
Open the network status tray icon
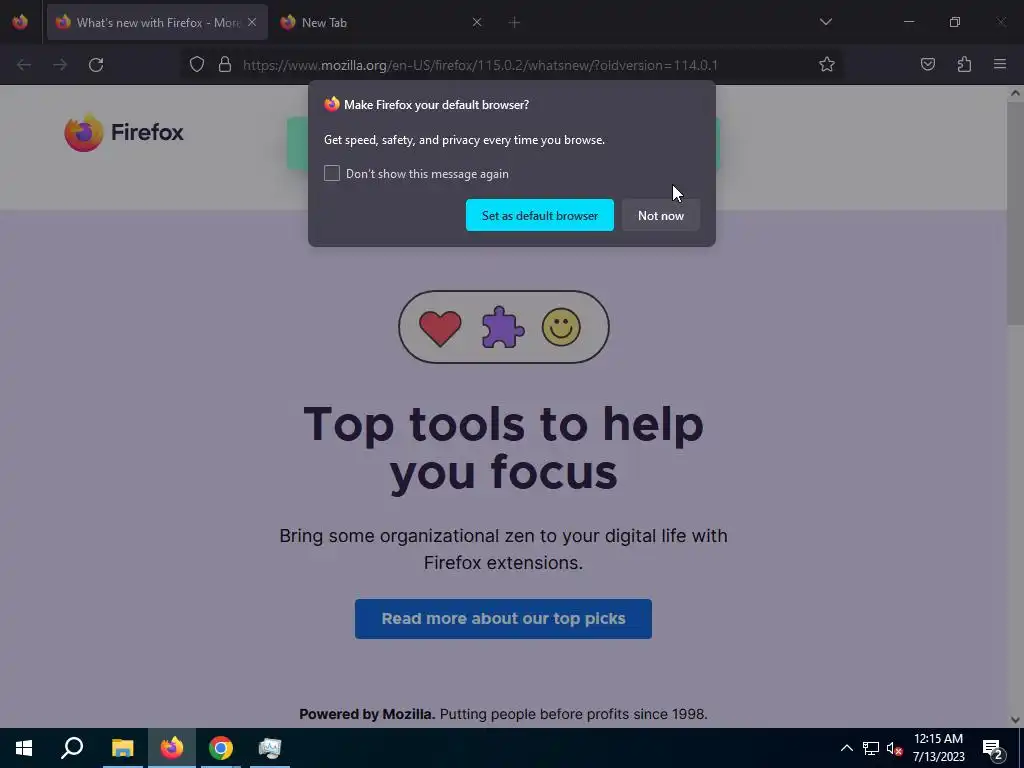[871, 748]
